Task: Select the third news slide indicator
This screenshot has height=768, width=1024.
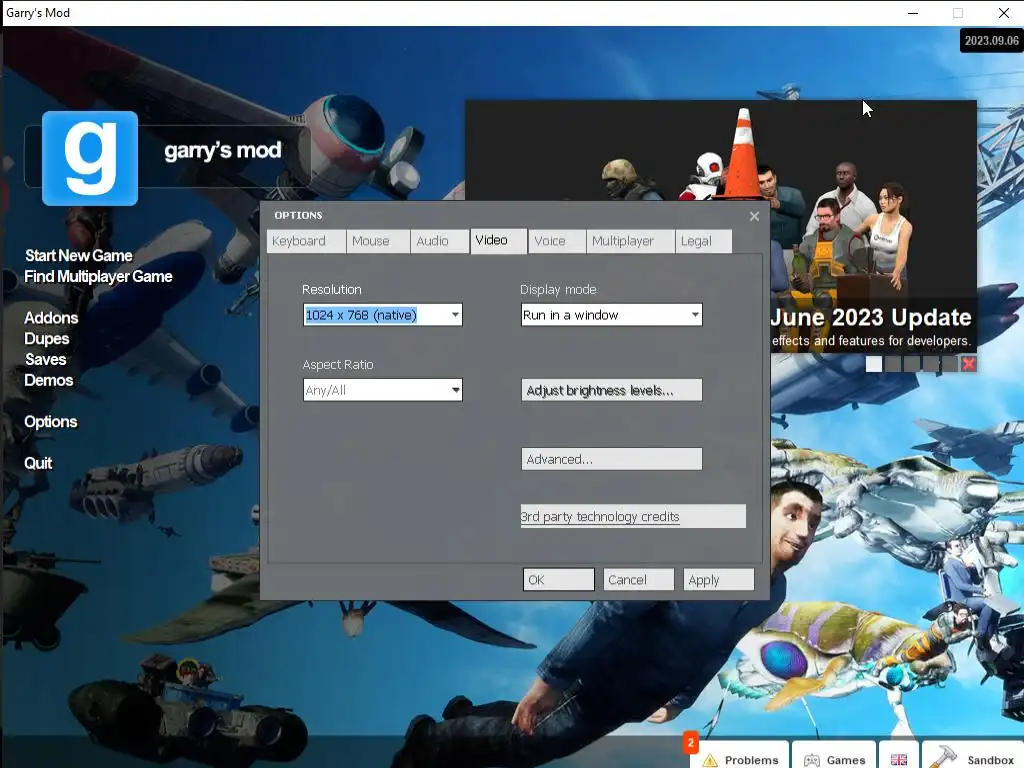Action: [912, 364]
